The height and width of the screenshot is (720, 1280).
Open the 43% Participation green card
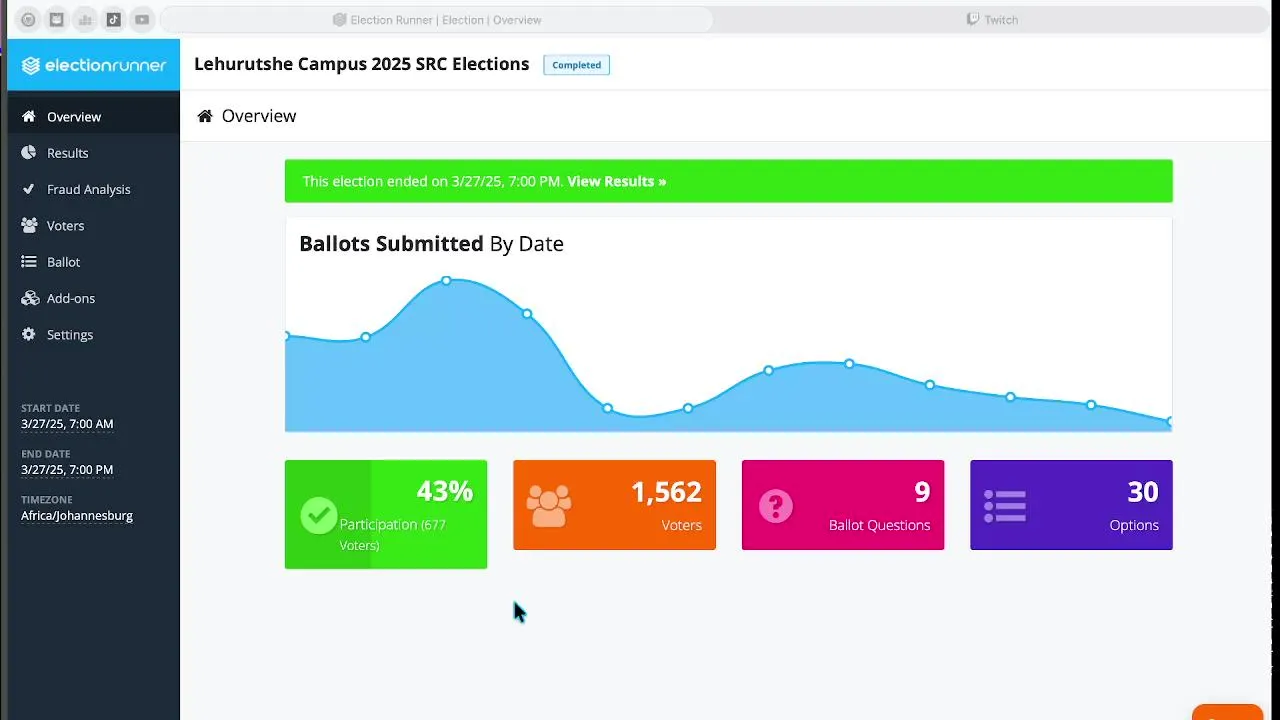coord(386,514)
